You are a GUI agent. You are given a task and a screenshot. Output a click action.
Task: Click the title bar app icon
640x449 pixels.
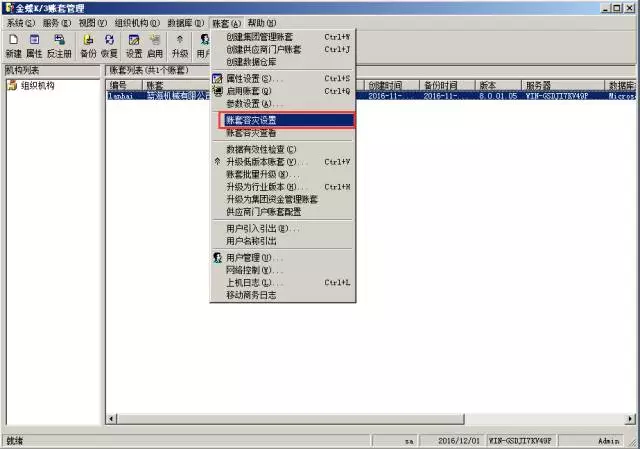pyautogui.click(x=9, y=8)
